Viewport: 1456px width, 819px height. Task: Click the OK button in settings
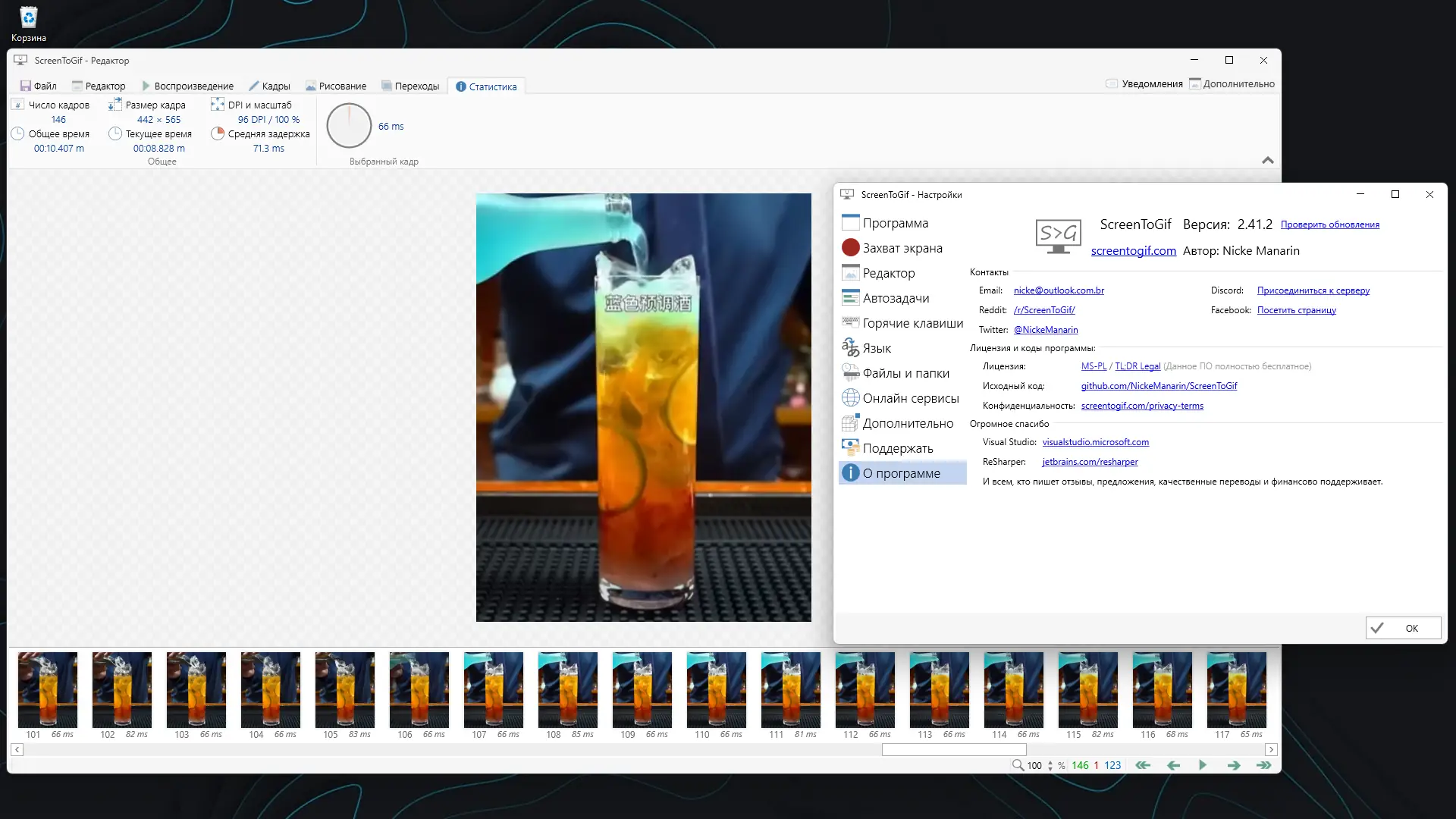point(1402,628)
